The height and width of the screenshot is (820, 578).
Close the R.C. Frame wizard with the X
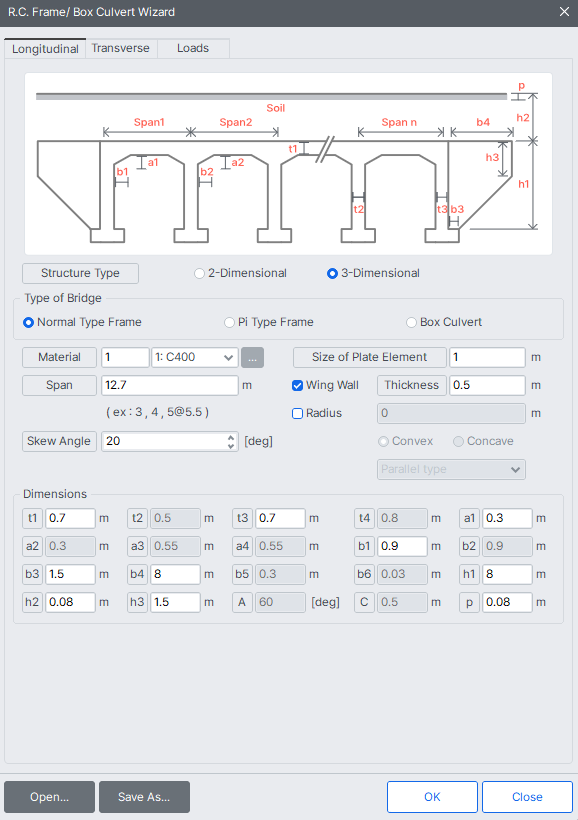click(562, 13)
